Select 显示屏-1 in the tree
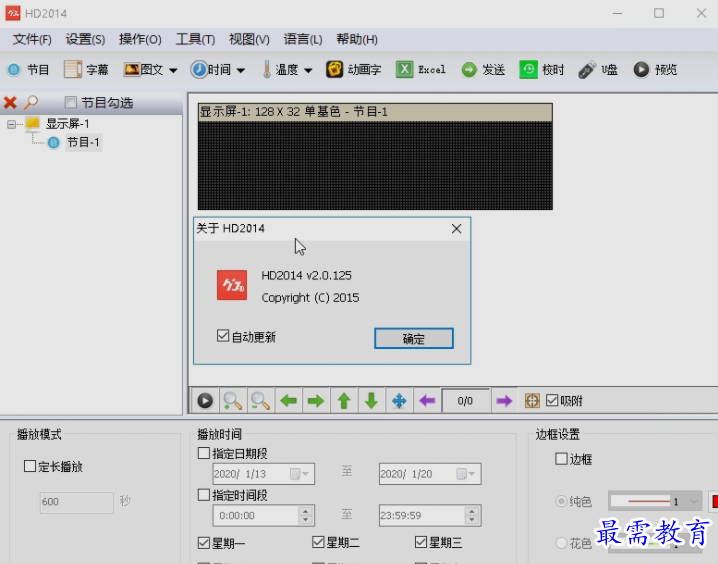This screenshot has height=564, width=718. (x=67, y=124)
